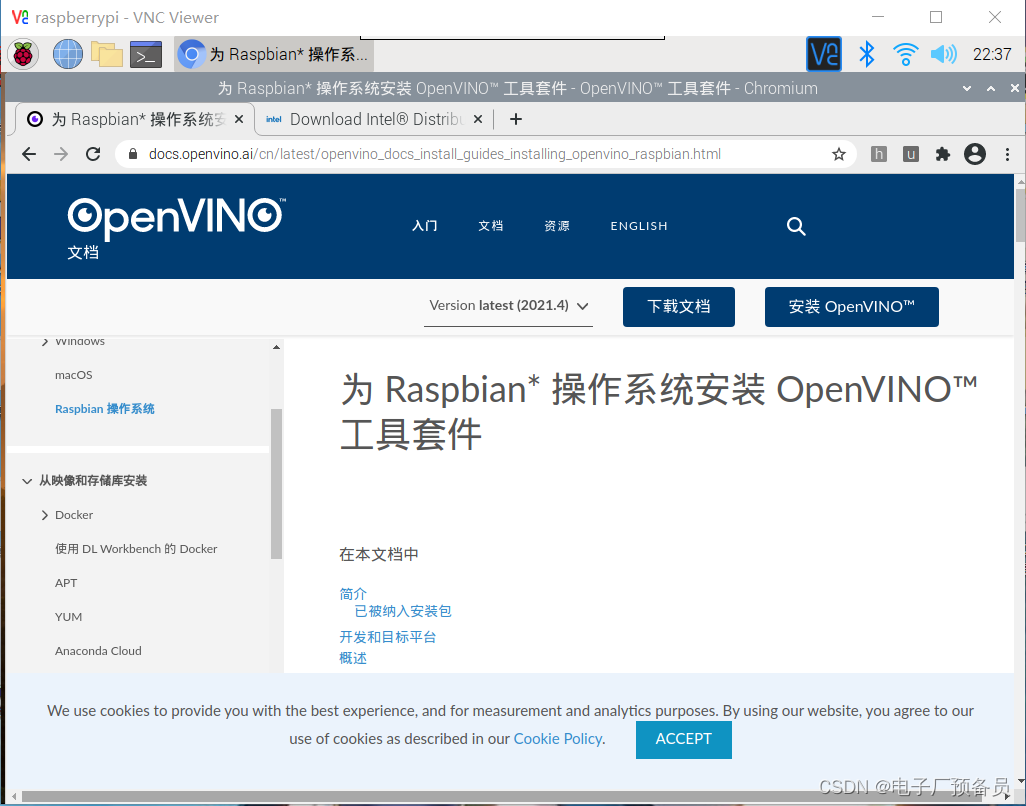Close the Download Intel Distribution tab

[478, 119]
